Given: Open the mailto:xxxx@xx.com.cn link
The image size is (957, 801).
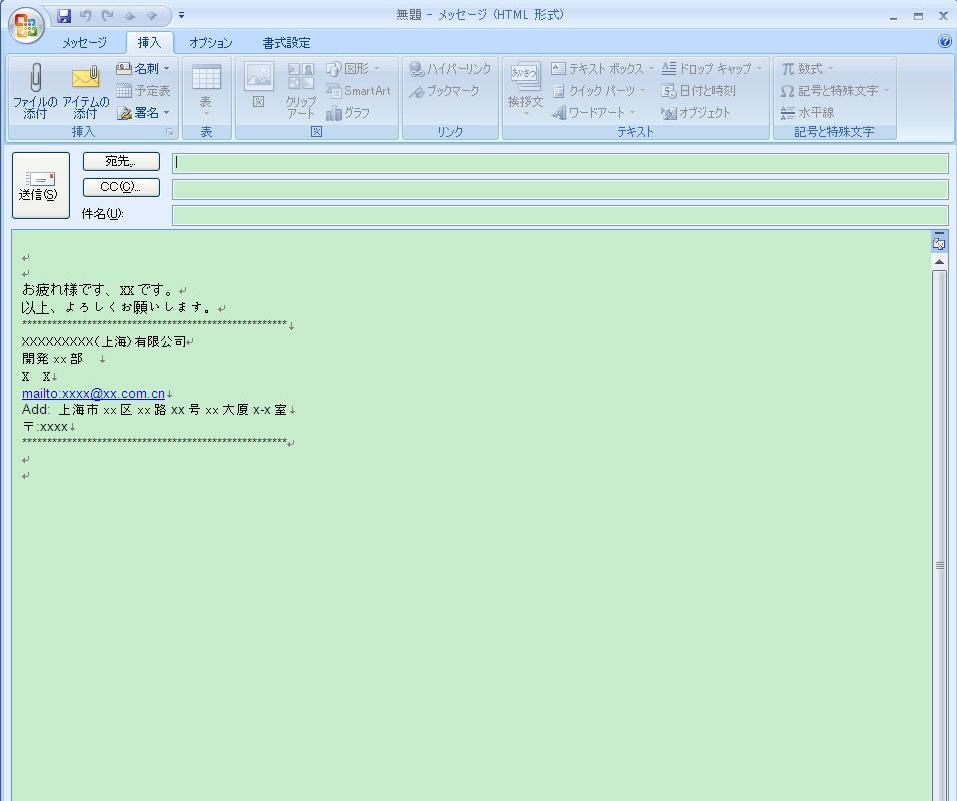Looking at the screenshot, I should pyautogui.click(x=93, y=393).
